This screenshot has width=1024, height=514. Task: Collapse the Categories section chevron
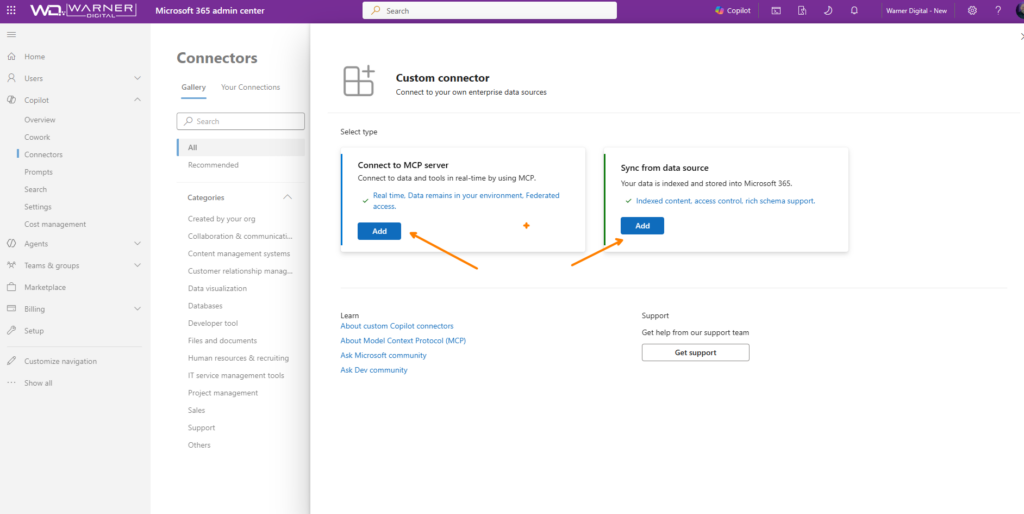[x=287, y=197]
